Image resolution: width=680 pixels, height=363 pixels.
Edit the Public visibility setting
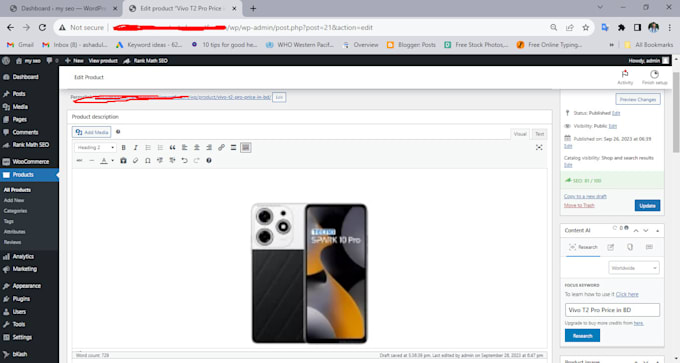tap(612, 126)
